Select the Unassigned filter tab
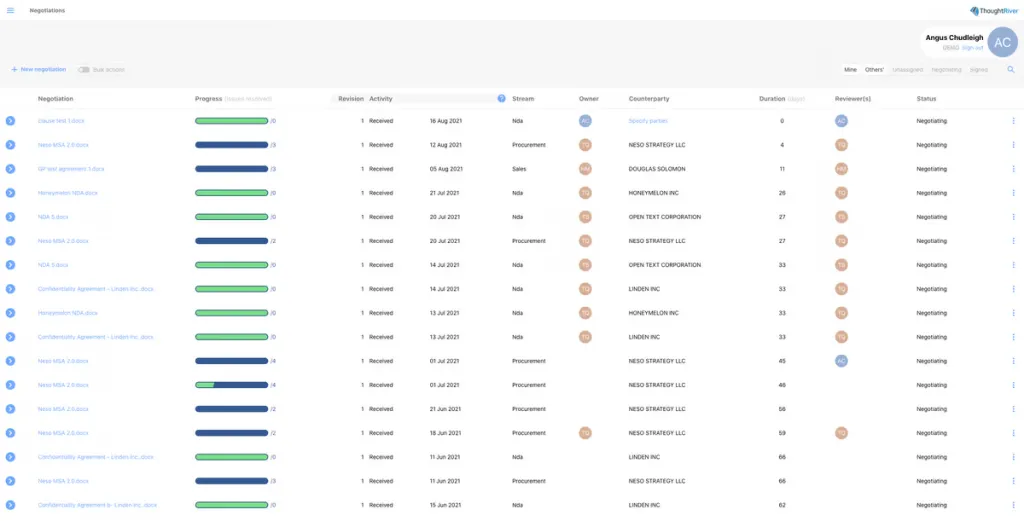Viewport: 1024px width, 521px height. (907, 70)
